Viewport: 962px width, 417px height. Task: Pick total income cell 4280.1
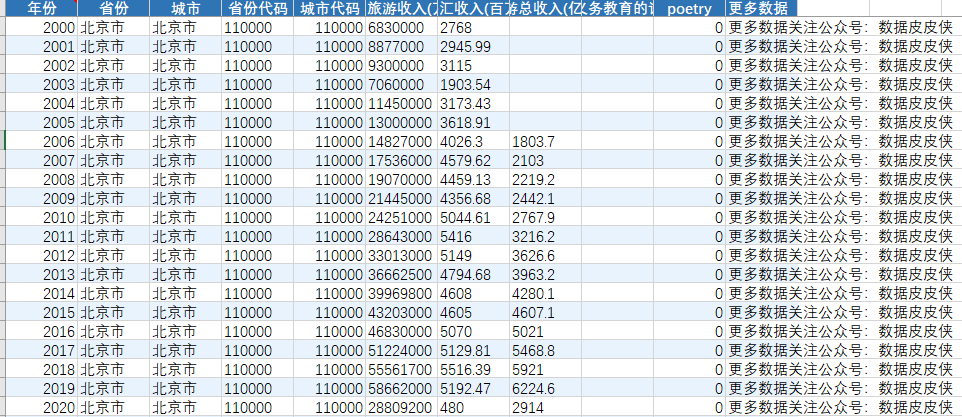pyautogui.click(x=545, y=294)
